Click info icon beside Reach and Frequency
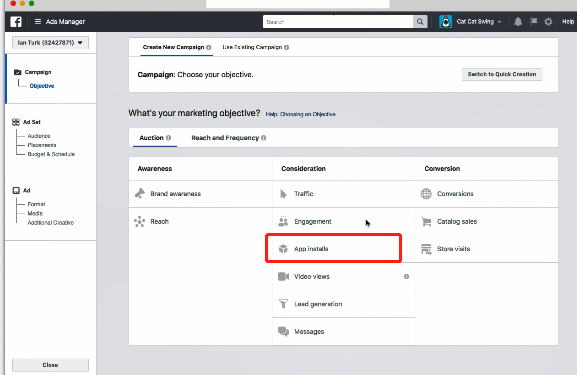The image size is (577, 375). [x=263, y=138]
